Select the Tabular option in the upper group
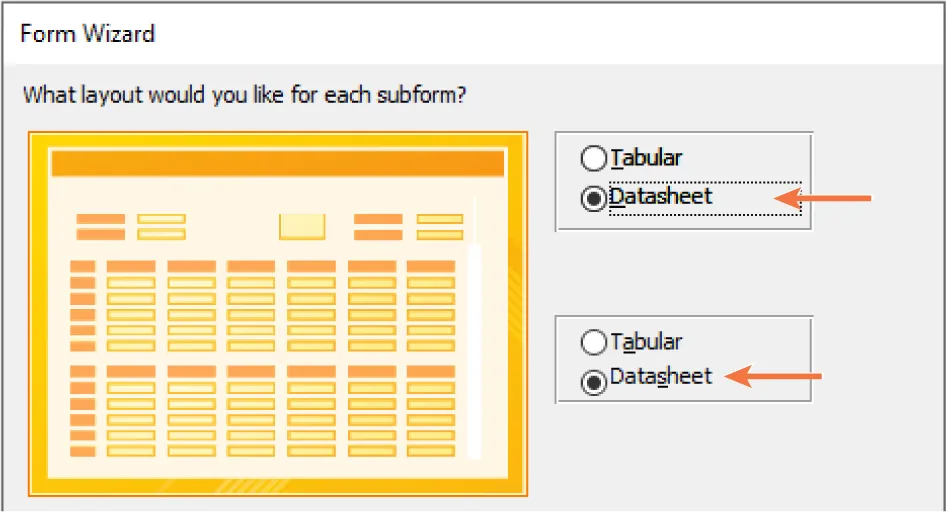The height and width of the screenshot is (512, 946). coord(594,158)
